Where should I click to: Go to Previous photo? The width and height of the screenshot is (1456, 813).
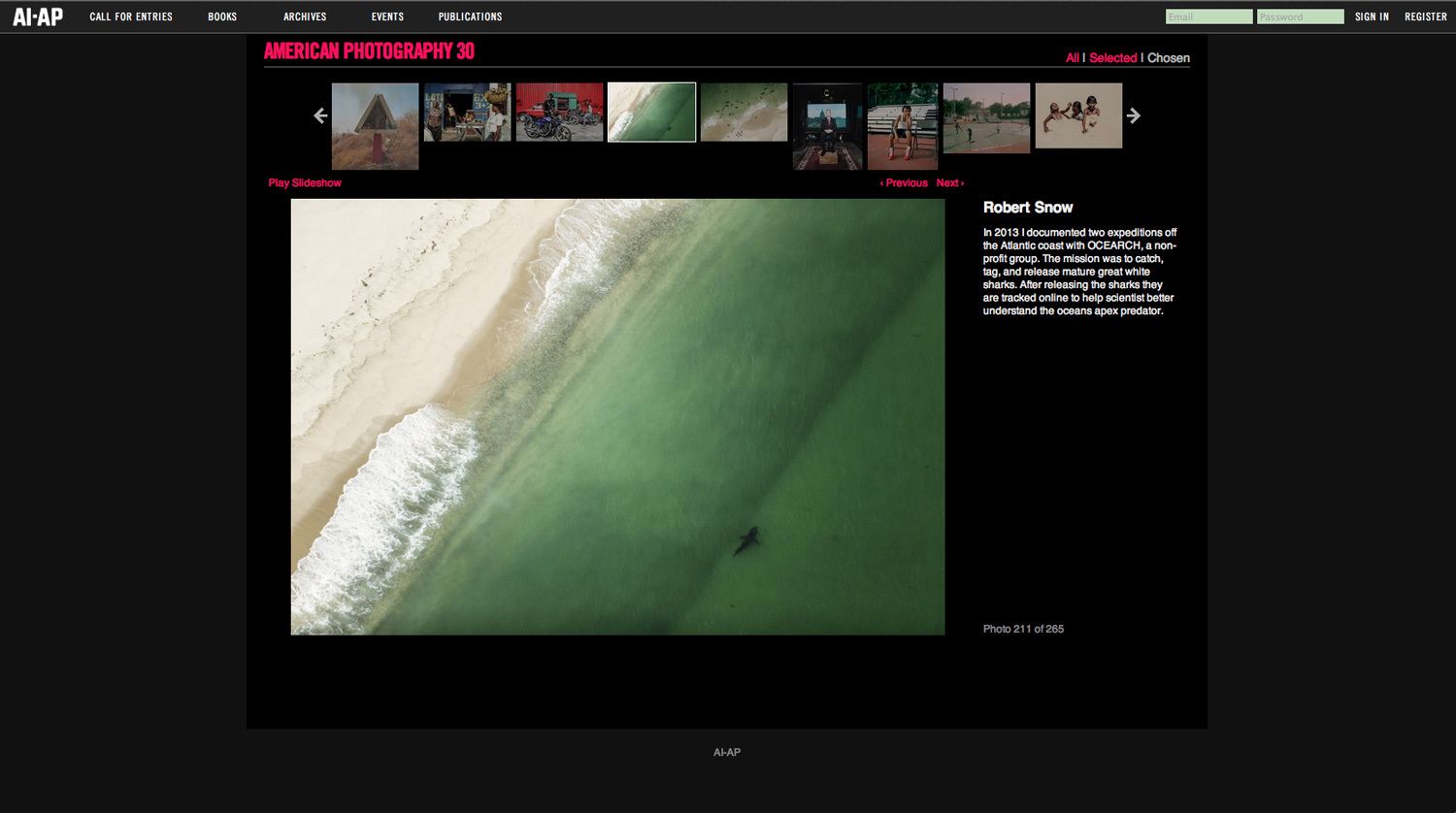[904, 182]
